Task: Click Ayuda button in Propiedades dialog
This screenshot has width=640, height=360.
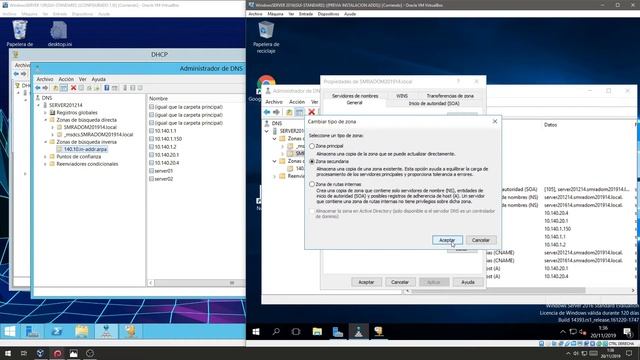Action: pos(468,282)
